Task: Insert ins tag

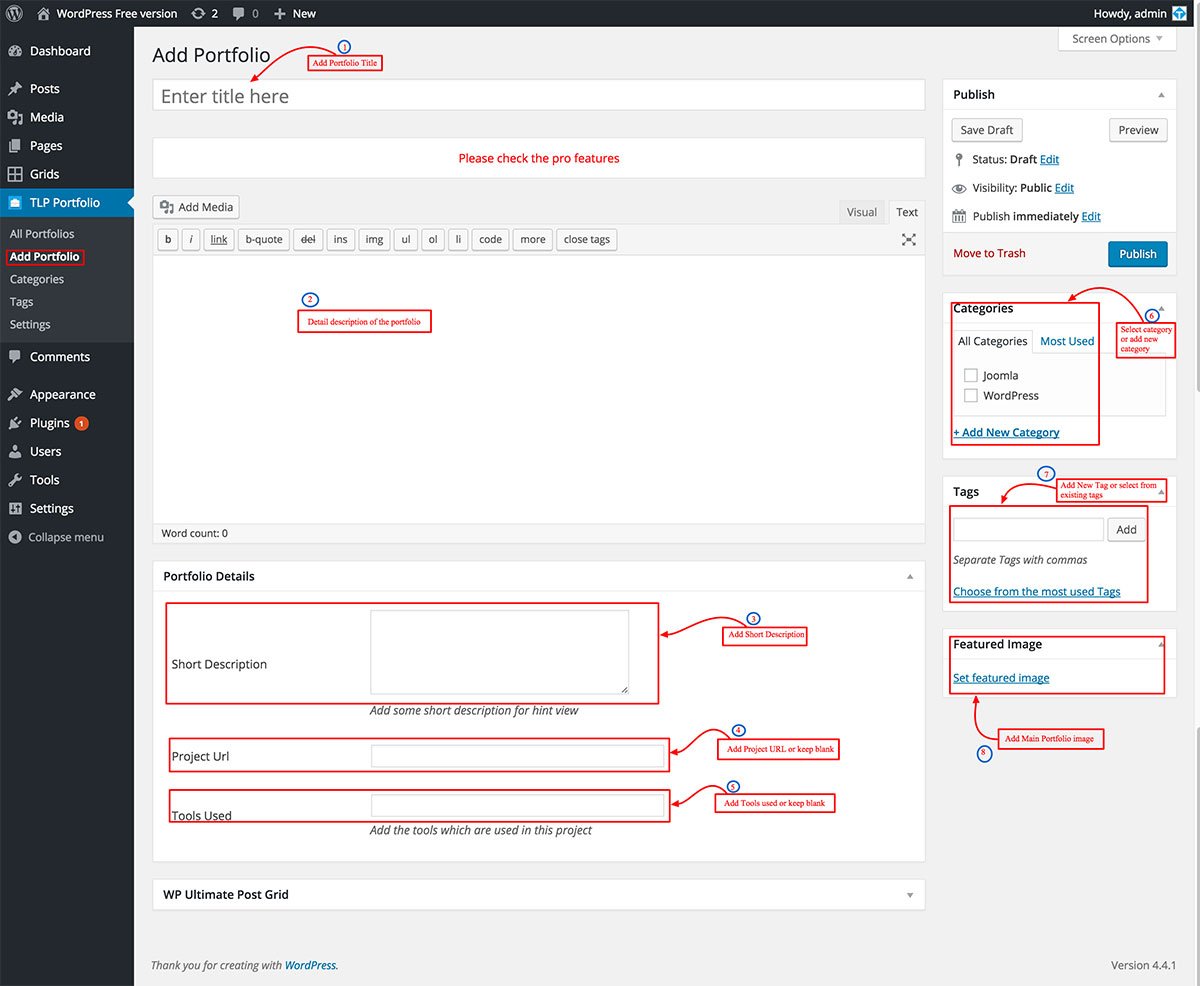Action: (341, 240)
